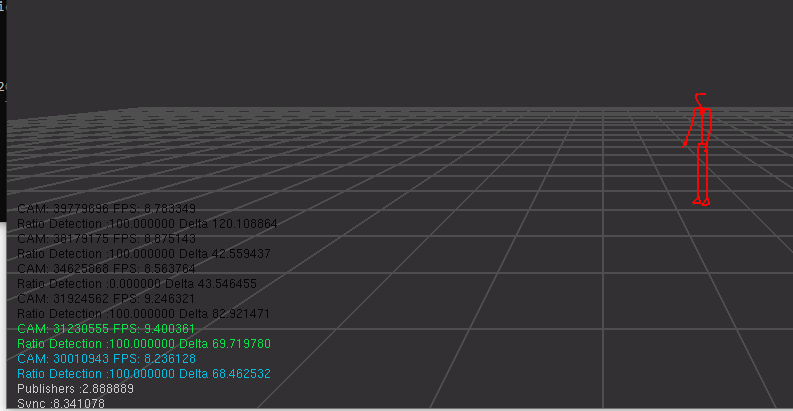Viewport: 793px width, 411px height.
Task: Click the Ratio Detection Delta 120.108864 line
Action: pos(147,224)
